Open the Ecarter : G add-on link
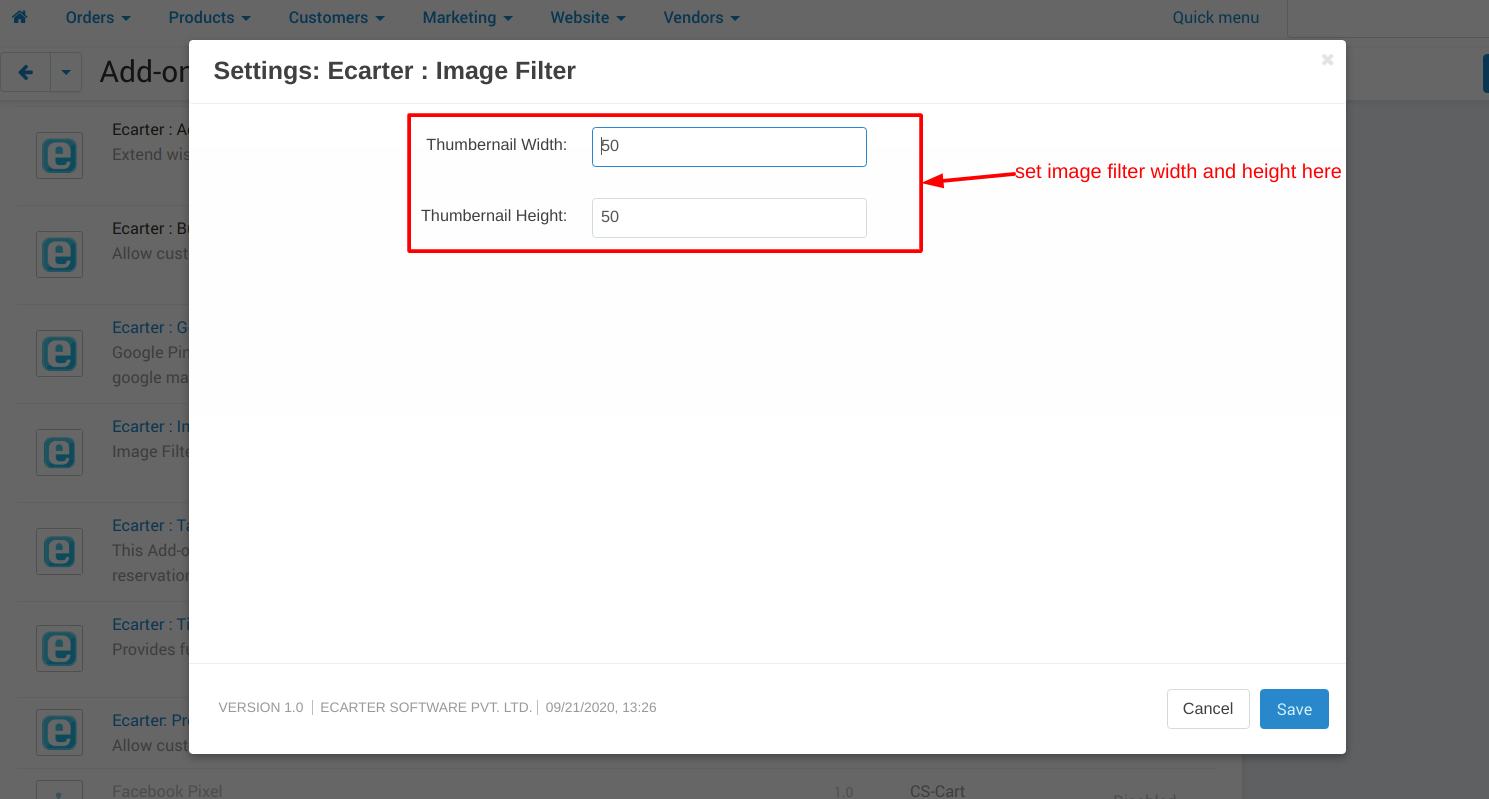1489x799 pixels. (x=150, y=328)
